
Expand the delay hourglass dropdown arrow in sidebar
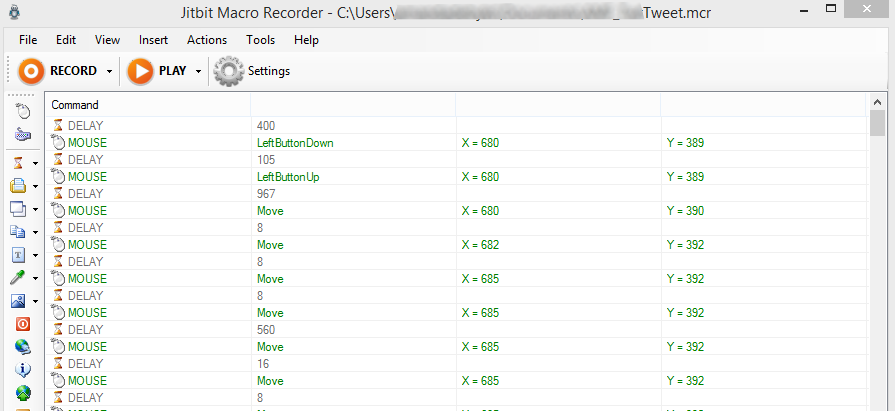pos(35,164)
